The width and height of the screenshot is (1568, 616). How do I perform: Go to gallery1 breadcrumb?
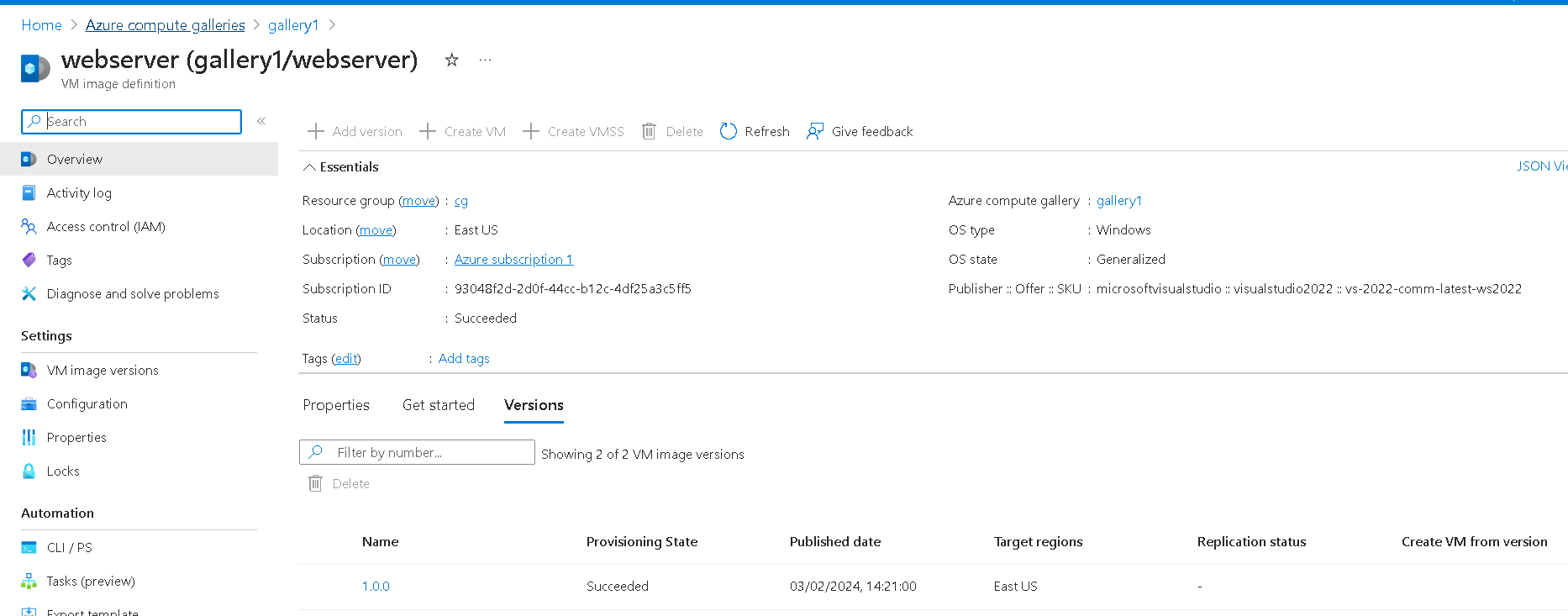point(293,25)
